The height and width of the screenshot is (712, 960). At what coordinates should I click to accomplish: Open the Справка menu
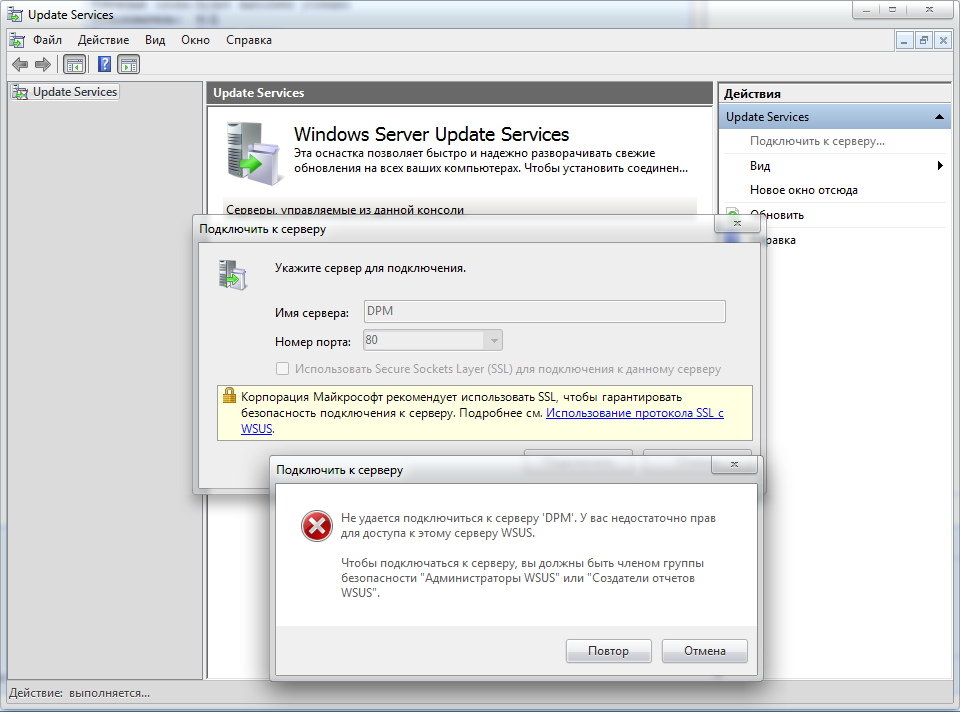click(249, 40)
